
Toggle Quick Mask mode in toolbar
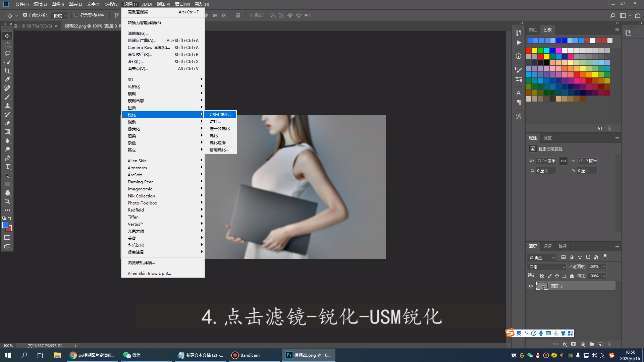[7, 237]
